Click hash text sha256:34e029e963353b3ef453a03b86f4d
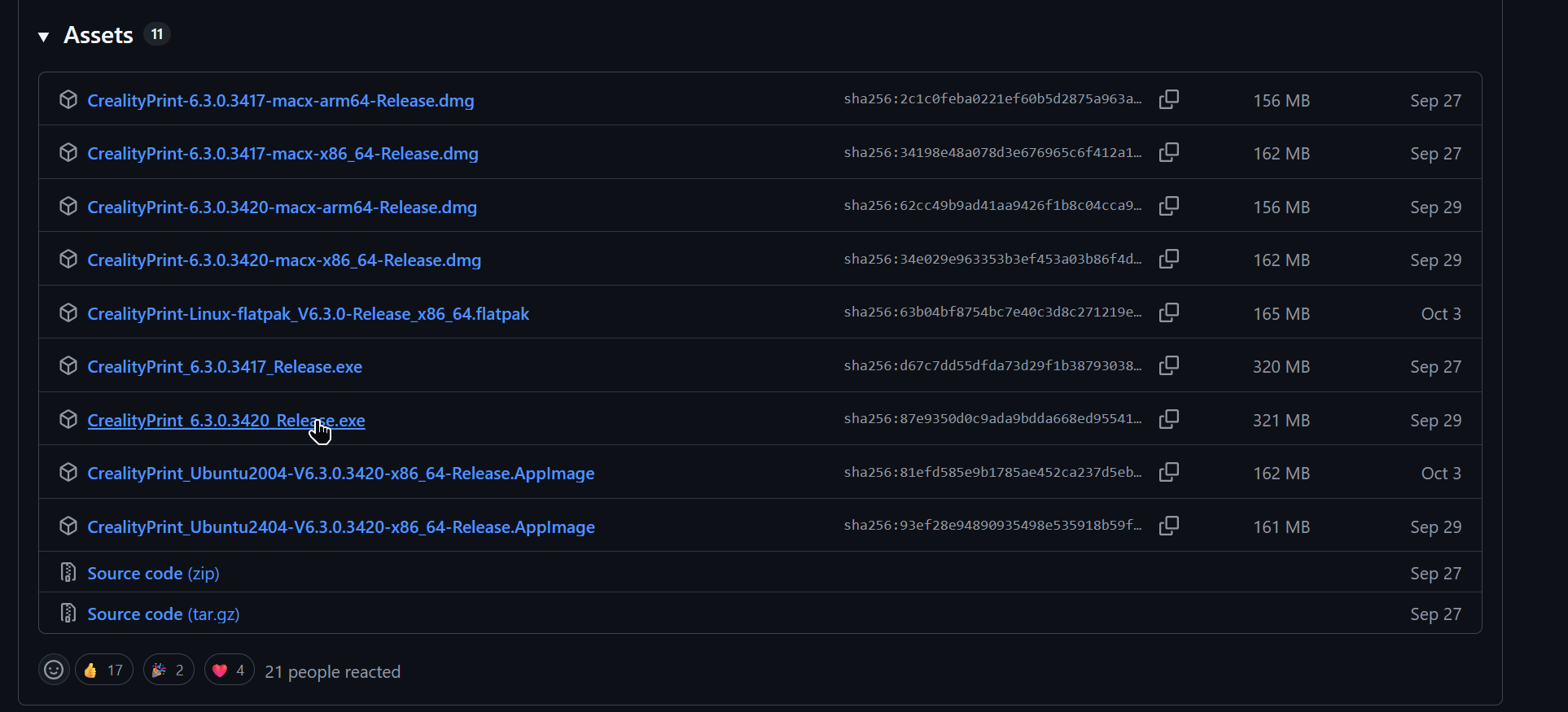Viewport: 1568px width, 712px height. tap(992, 259)
